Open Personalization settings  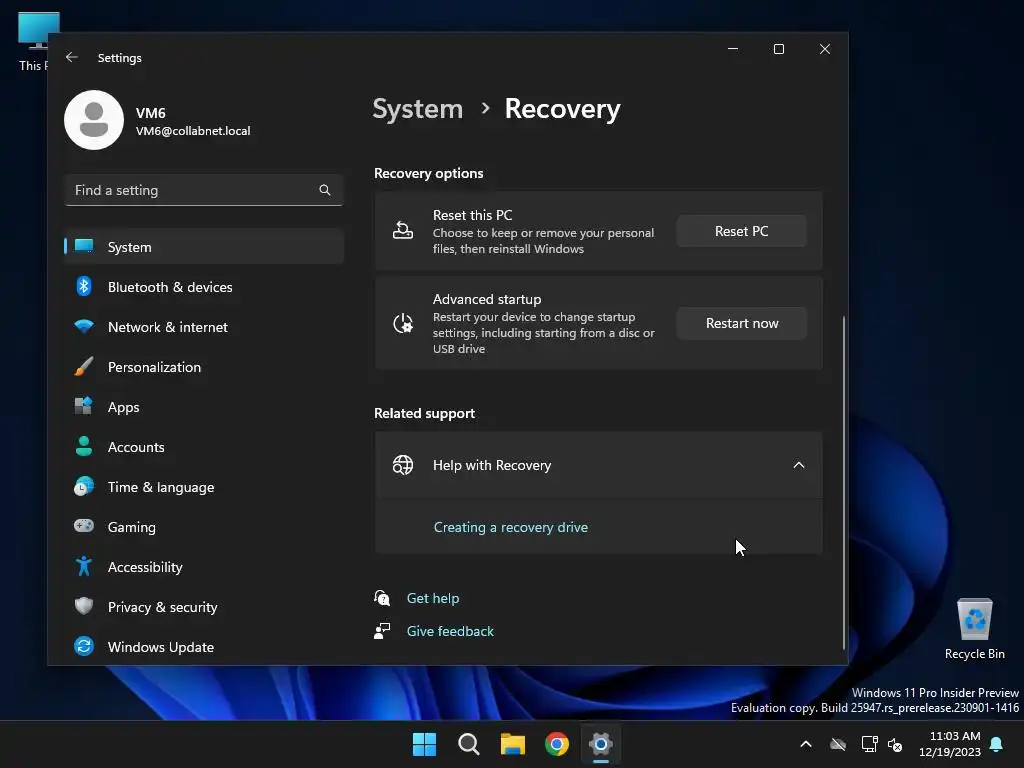point(204,366)
